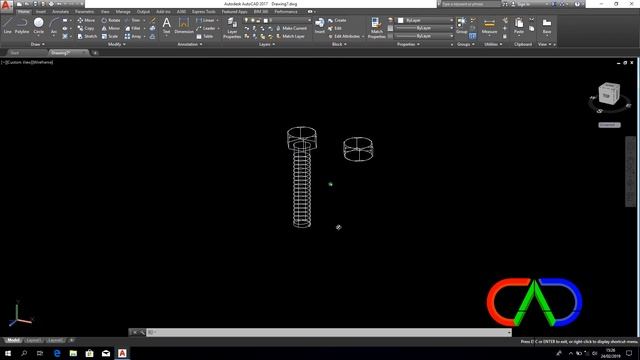The height and width of the screenshot is (360, 640).
Task: Select the Polyline tool
Action: tap(22, 25)
